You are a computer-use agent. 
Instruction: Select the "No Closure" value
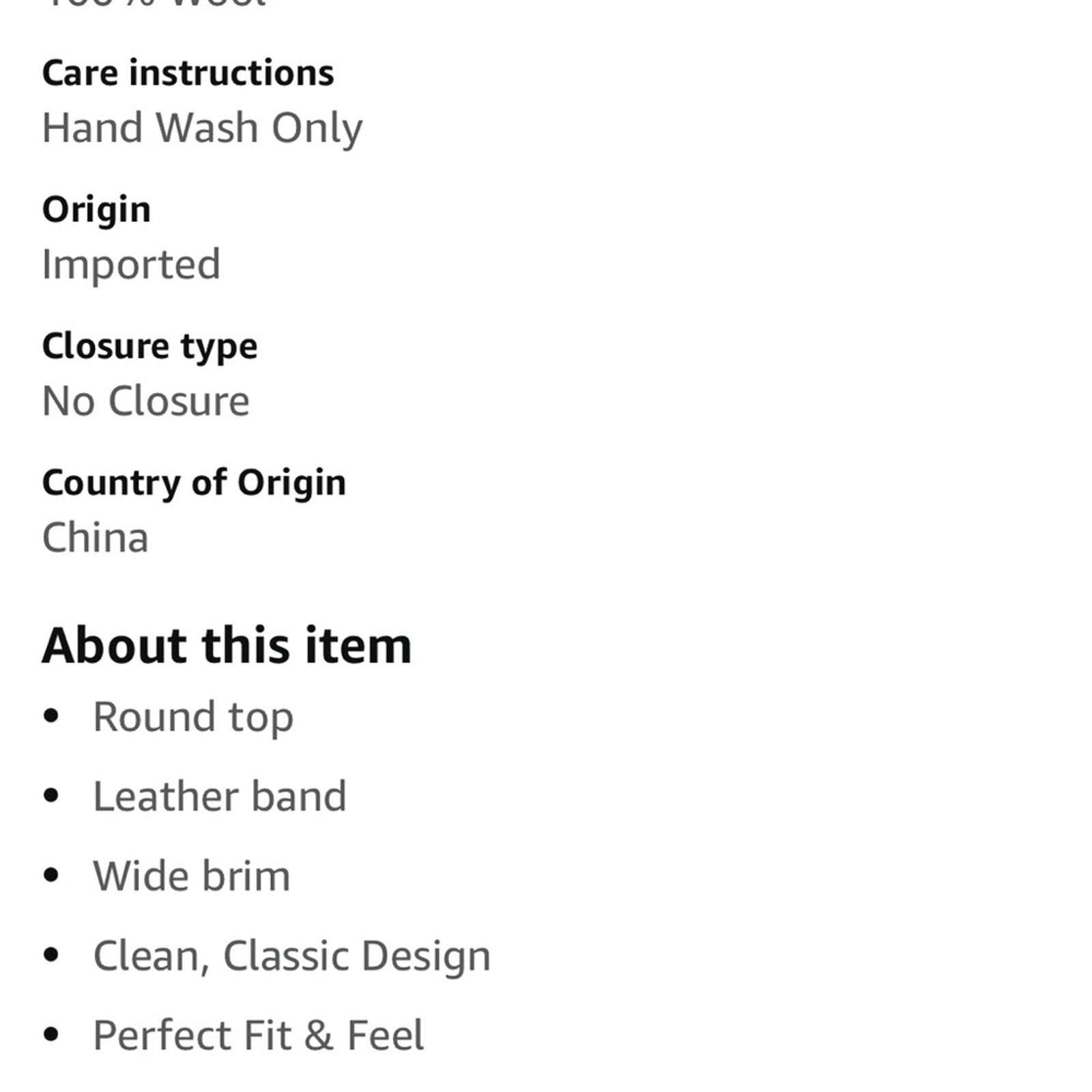[x=145, y=401]
